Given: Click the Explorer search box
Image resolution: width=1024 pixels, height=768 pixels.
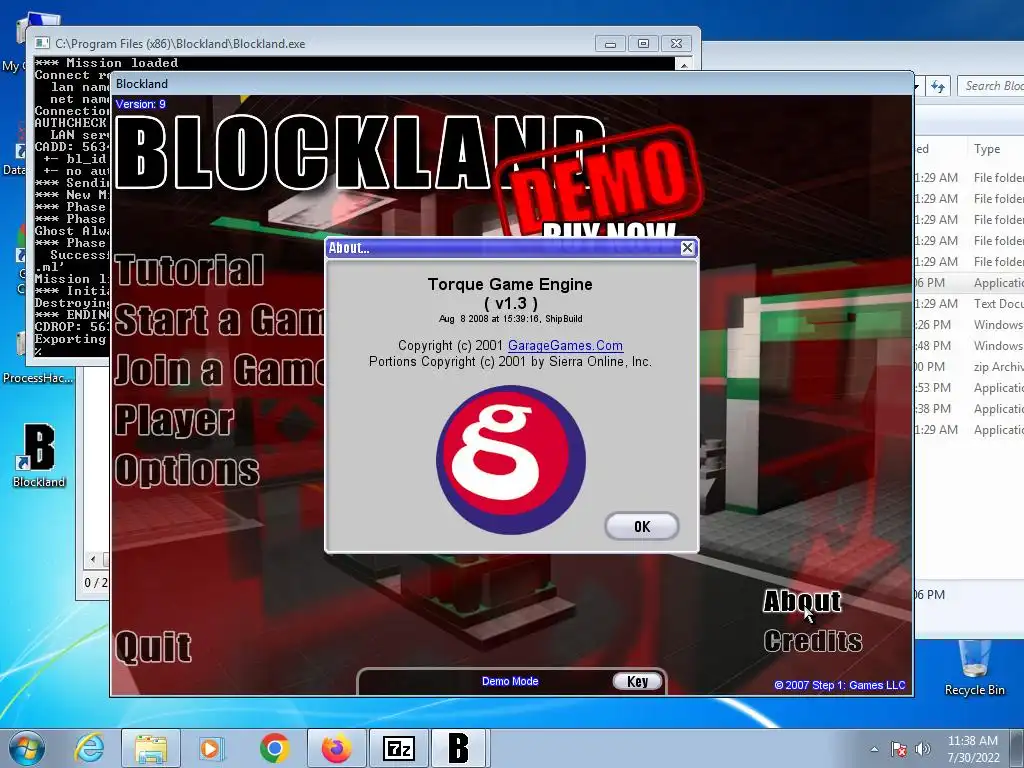Looking at the screenshot, I should click(991, 86).
